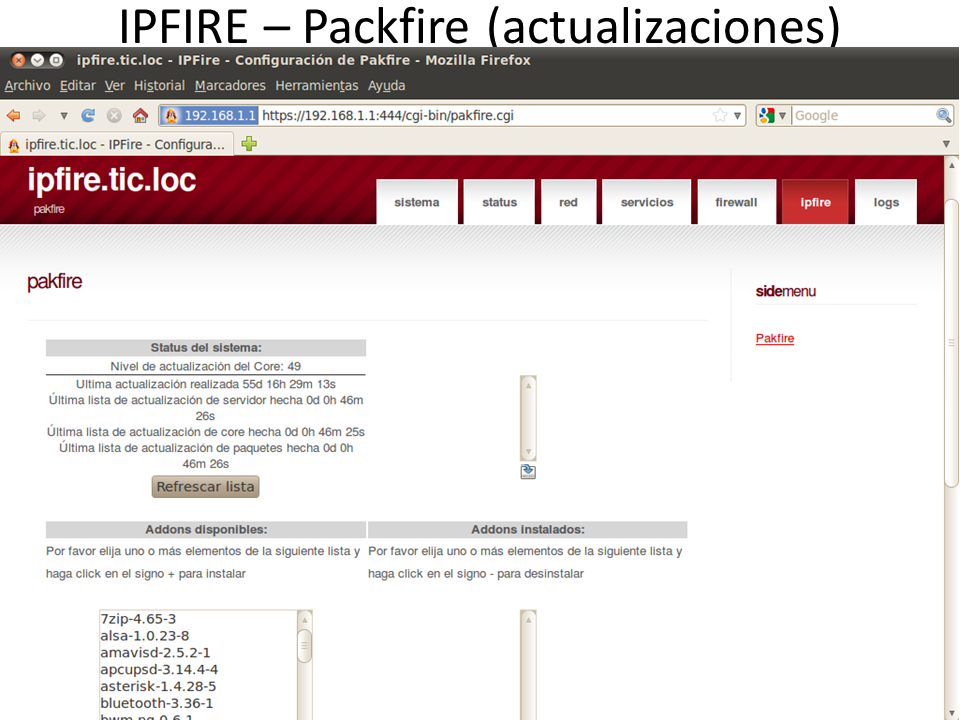This screenshot has height=720, width=960.
Task: Open the servicios navigation tab
Action: pos(647,202)
